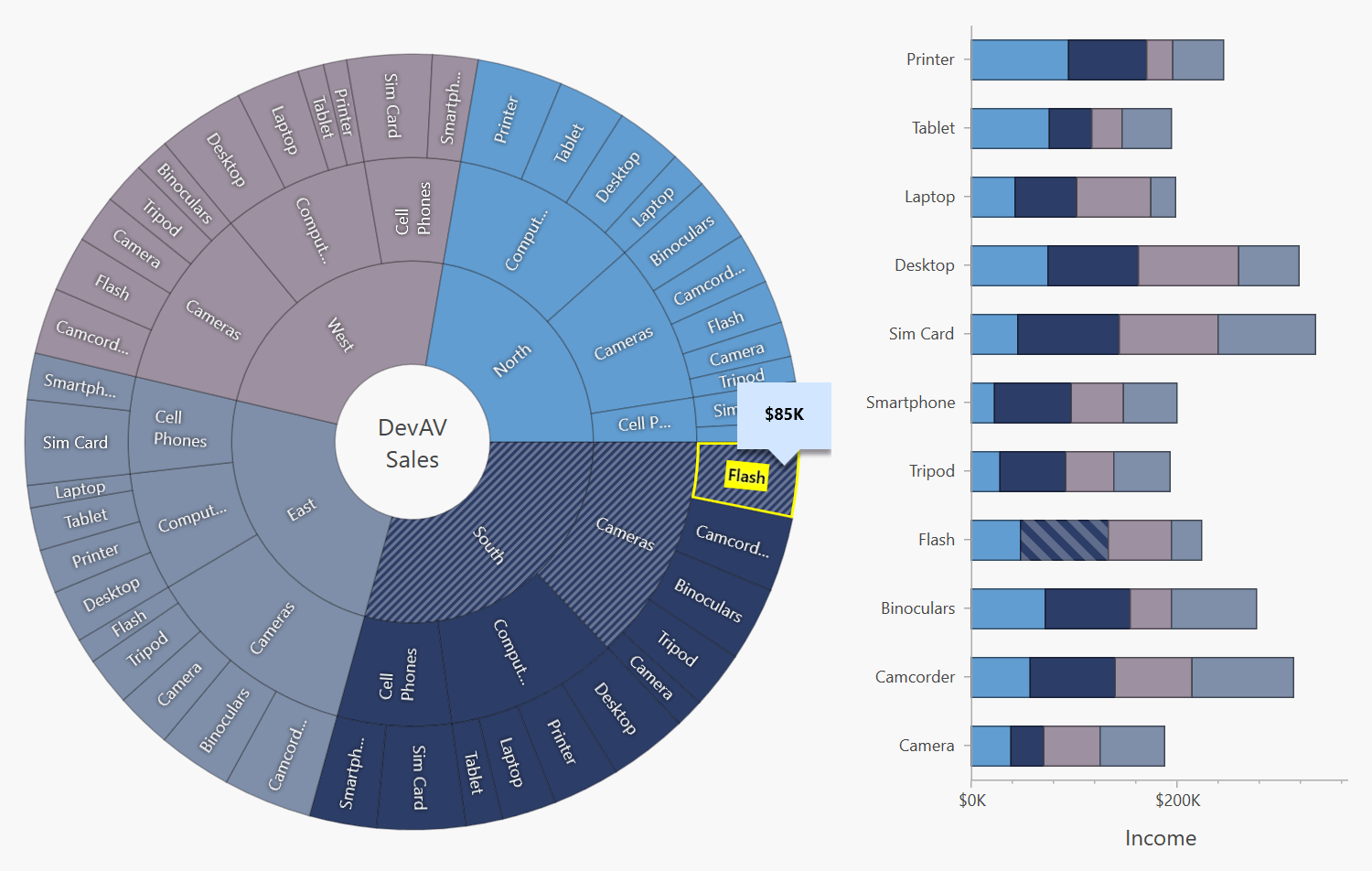1372x871 pixels.
Task: Click the Printer axis label in bar chart
Action: click(930, 59)
